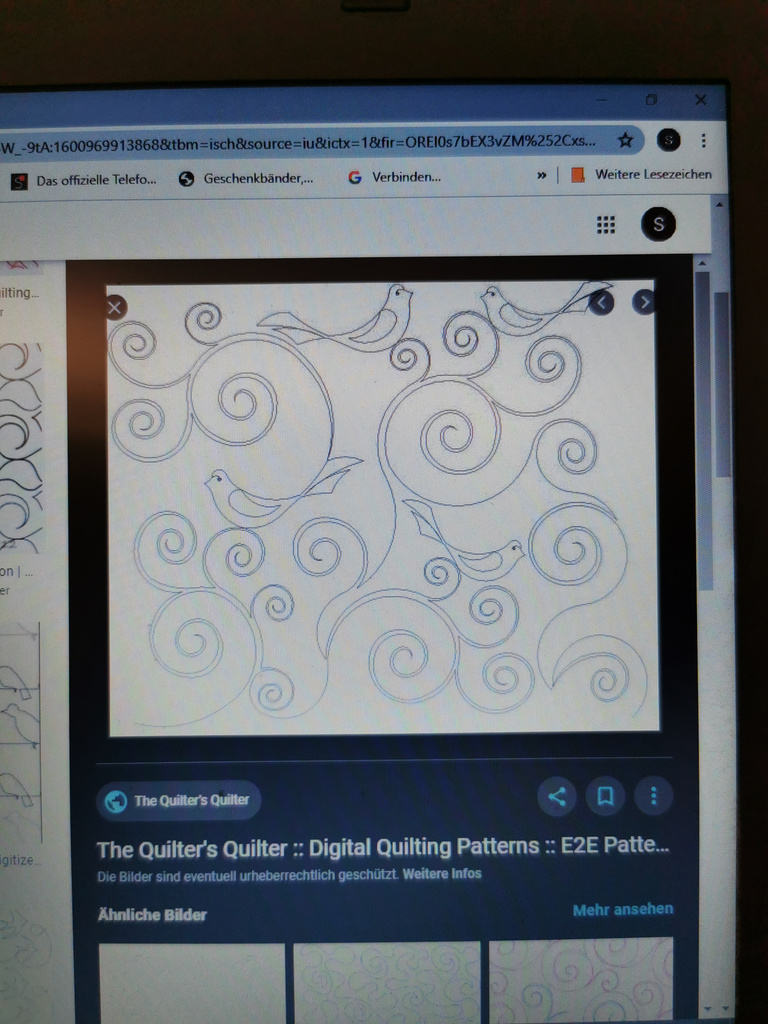Open the Google apps grid
The height and width of the screenshot is (1024, 768).
606,225
